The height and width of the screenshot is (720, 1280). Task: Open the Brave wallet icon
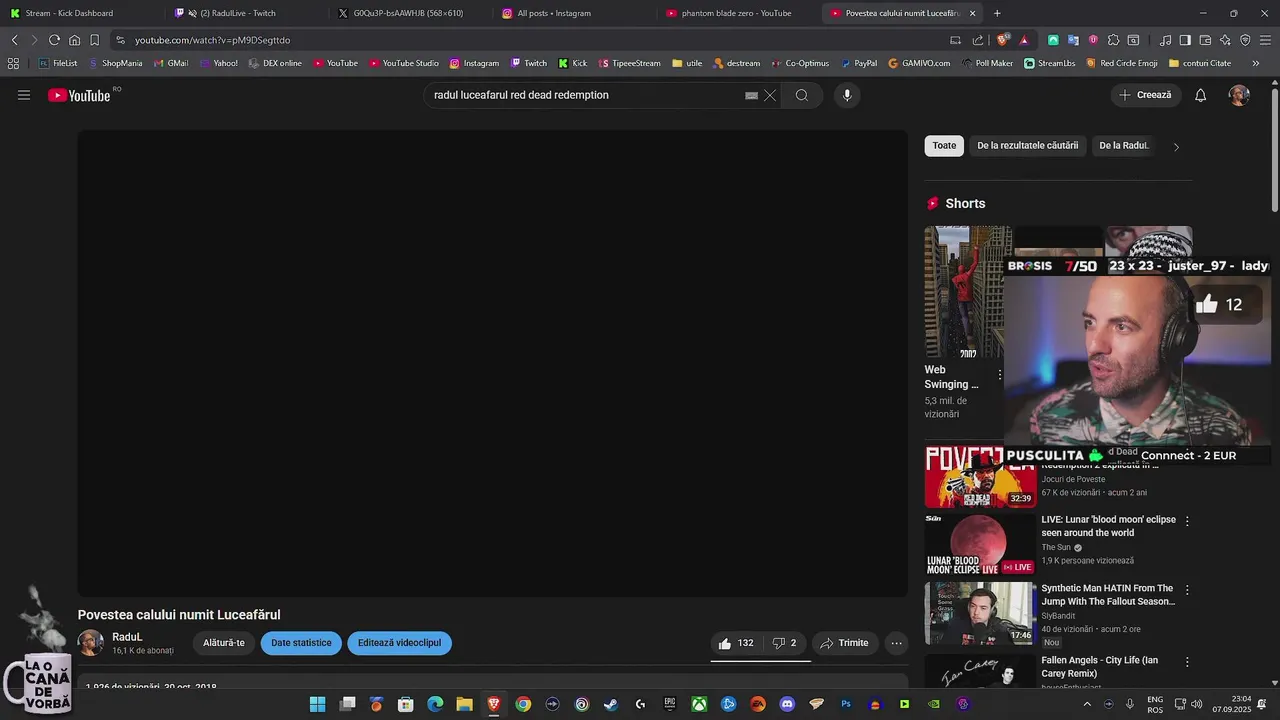[x=1205, y=40]
